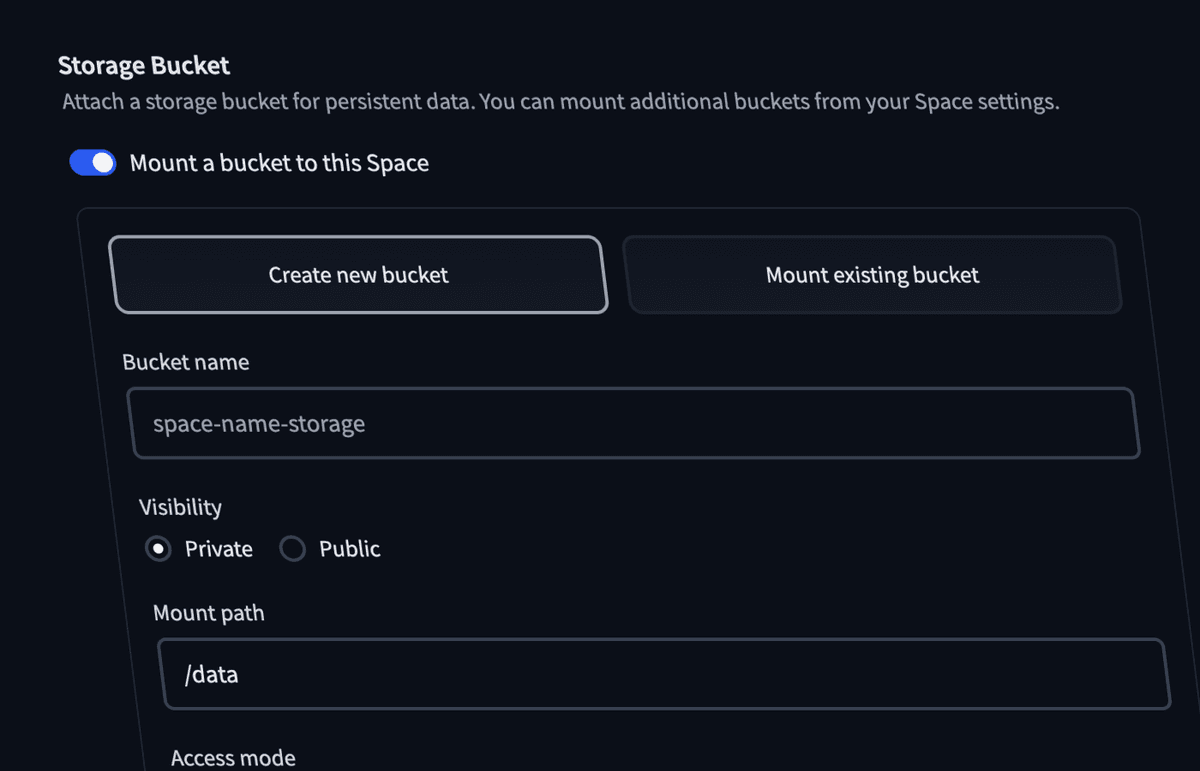
Task: Click the blue toggle switch knob
Action: pos(101,162)
